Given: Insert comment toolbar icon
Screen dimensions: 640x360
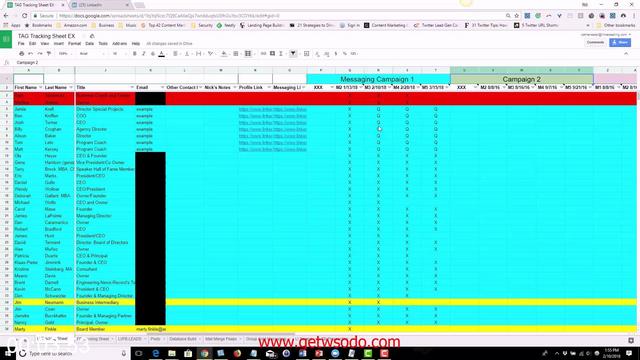Looking at the screenshot, I should tap(272, 53).
